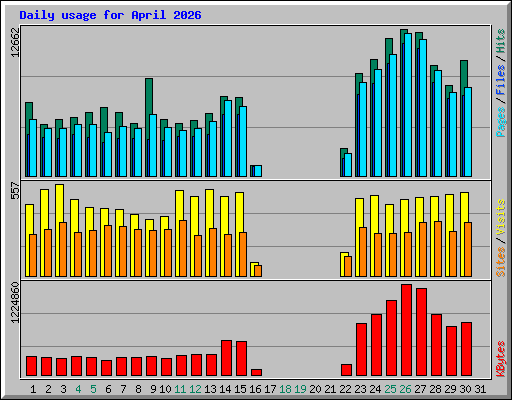This screenshot has width=512, height=400.
Task: Click day label 28 on the x-axis
Action: pos(435,389)
